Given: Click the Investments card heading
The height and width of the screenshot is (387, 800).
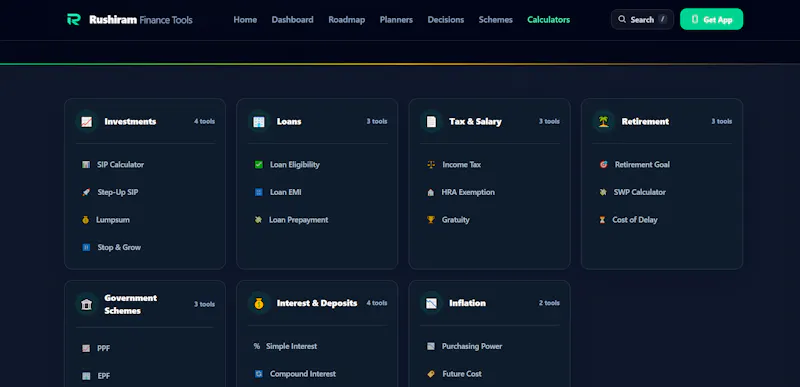Looking at the screenshot, I should (x=130, y=121).
